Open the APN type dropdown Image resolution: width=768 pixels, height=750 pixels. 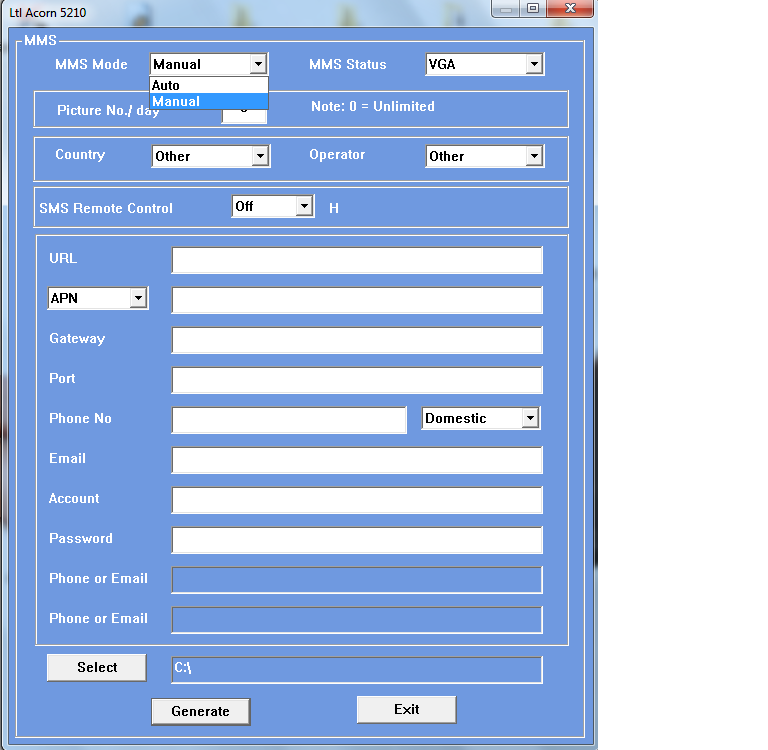pyautogui.click(x=138, y=298)
